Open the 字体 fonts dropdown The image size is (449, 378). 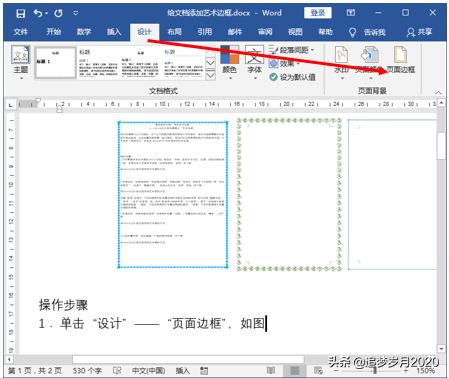click(254, 63)
